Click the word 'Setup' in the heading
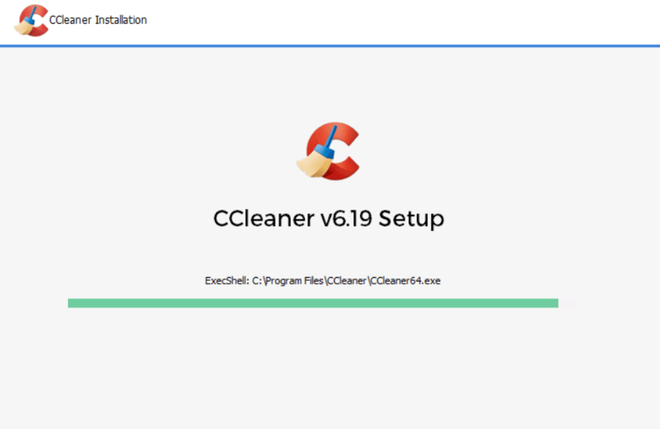Image resolution: width=660 pixels, height=429 pixels. click(x=411, y=219)
